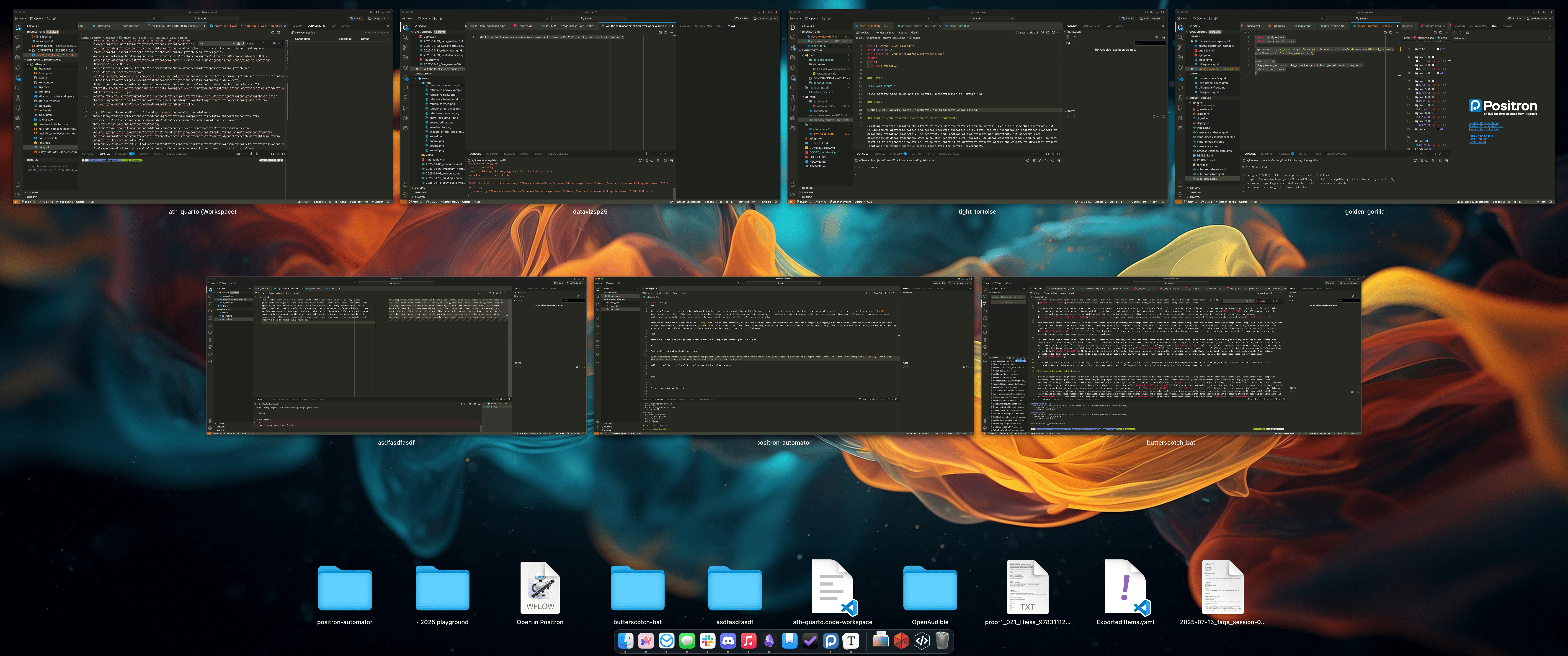Click Help pane search magnifier in golden-gorilla
The image size is (1568, 656).
pyautogui.click(x=1551, y=38)
